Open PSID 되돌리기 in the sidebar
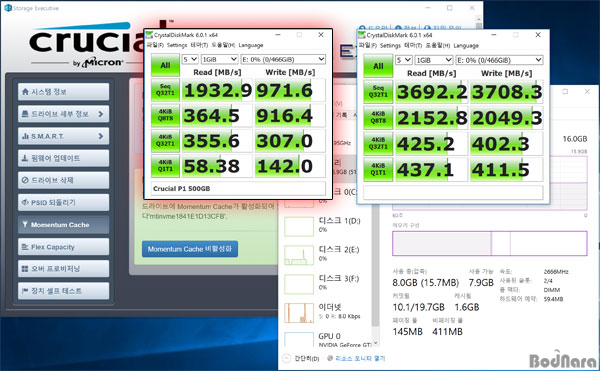 [x=63, y=202]
